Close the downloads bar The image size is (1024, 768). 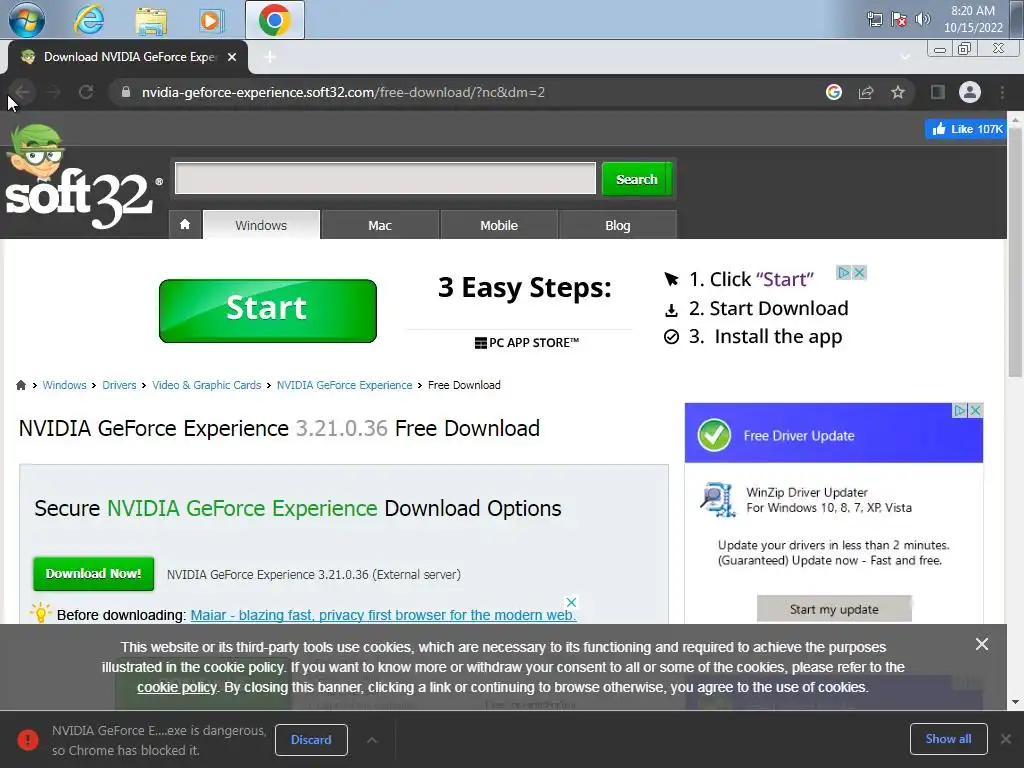click(1006, 739)
